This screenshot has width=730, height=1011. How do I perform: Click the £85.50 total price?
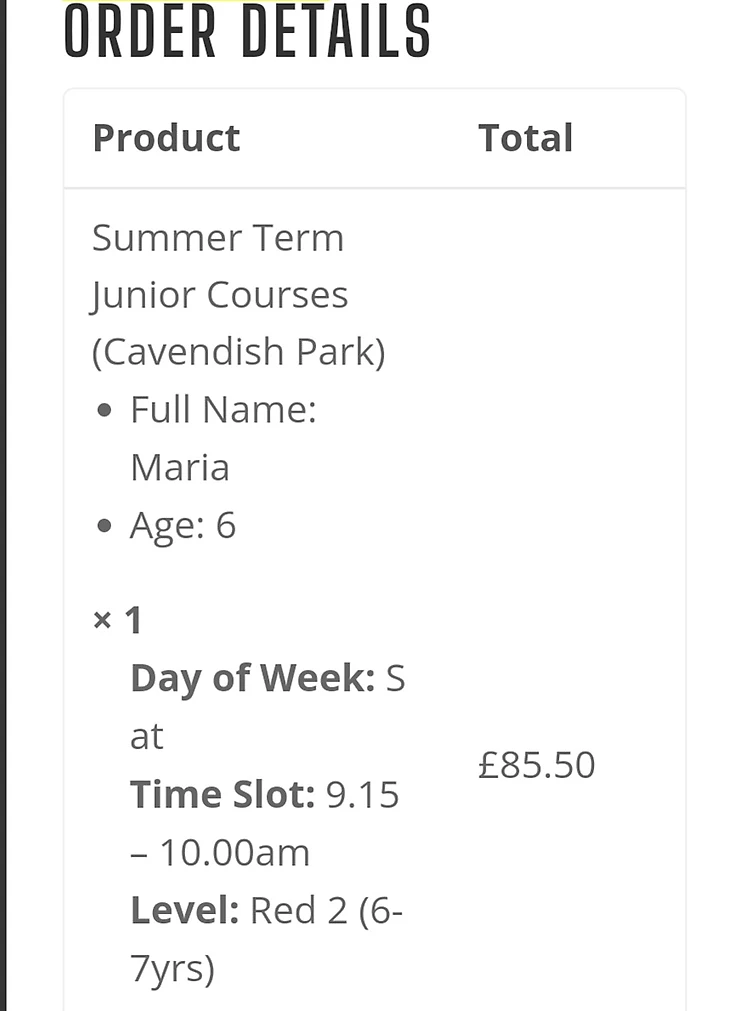pyautogui.click(x=536, y=765)
